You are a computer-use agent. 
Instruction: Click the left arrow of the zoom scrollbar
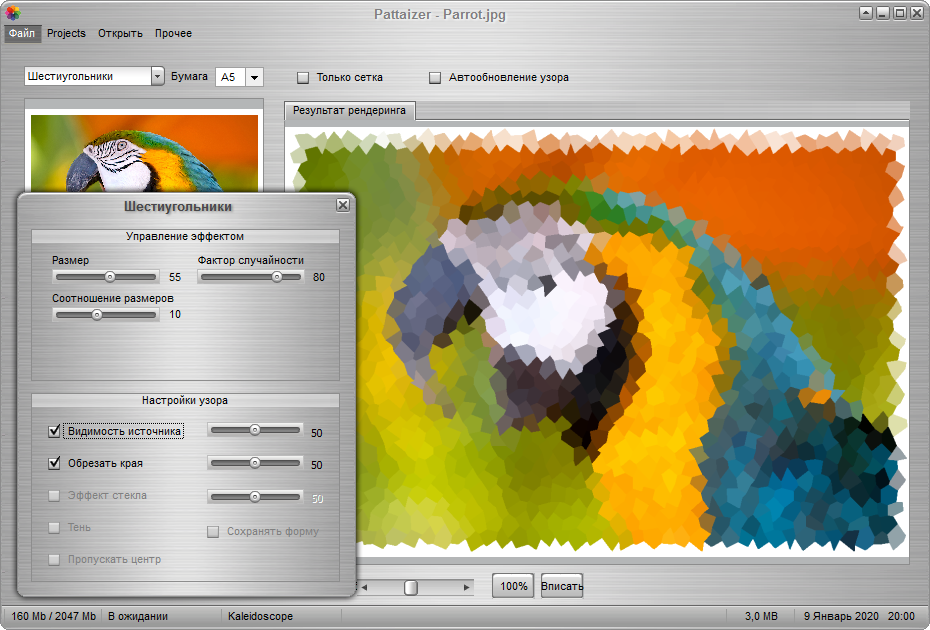(x=364, y=587)
